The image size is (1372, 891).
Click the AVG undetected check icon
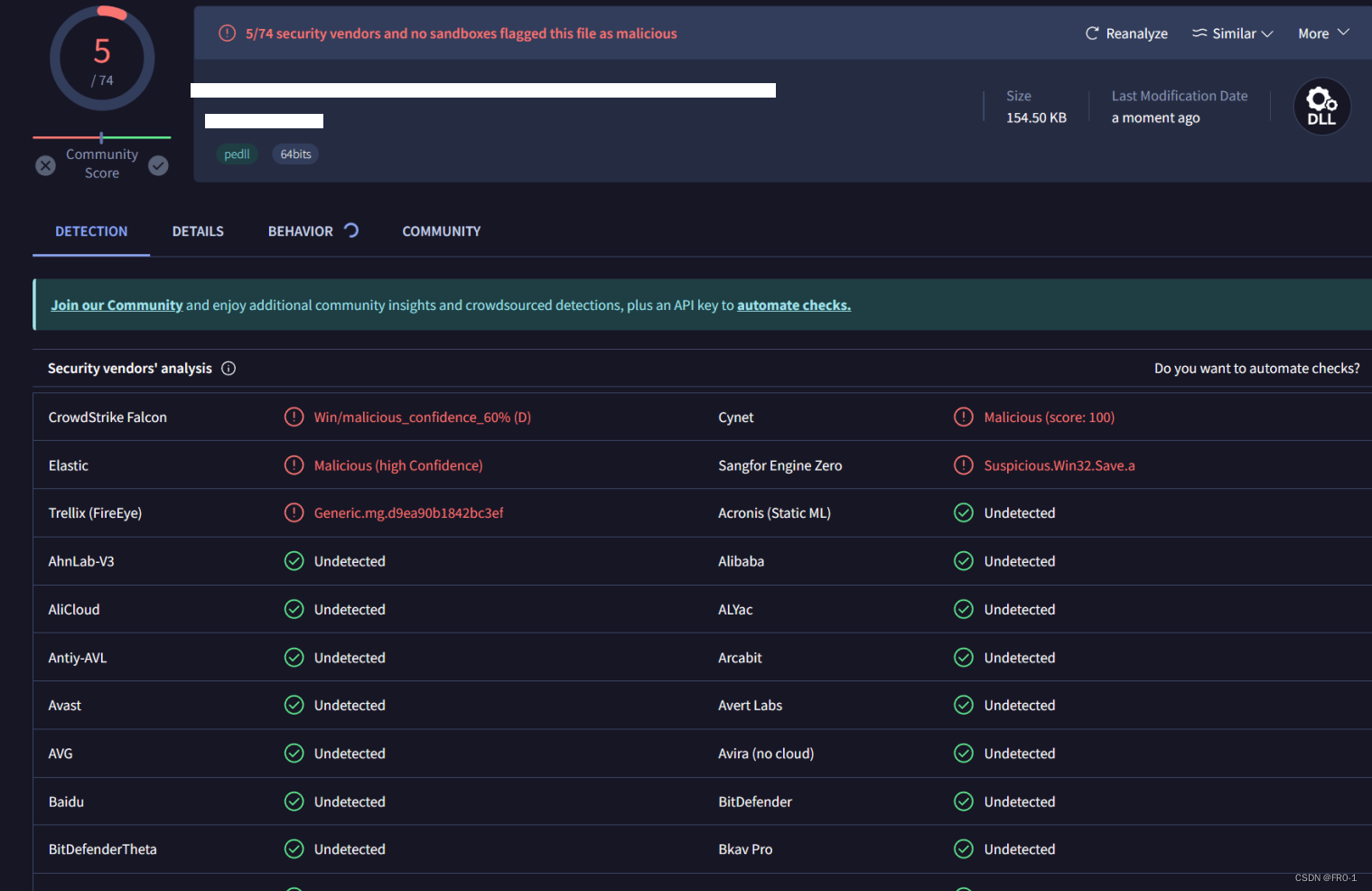[x=294, y=753]
